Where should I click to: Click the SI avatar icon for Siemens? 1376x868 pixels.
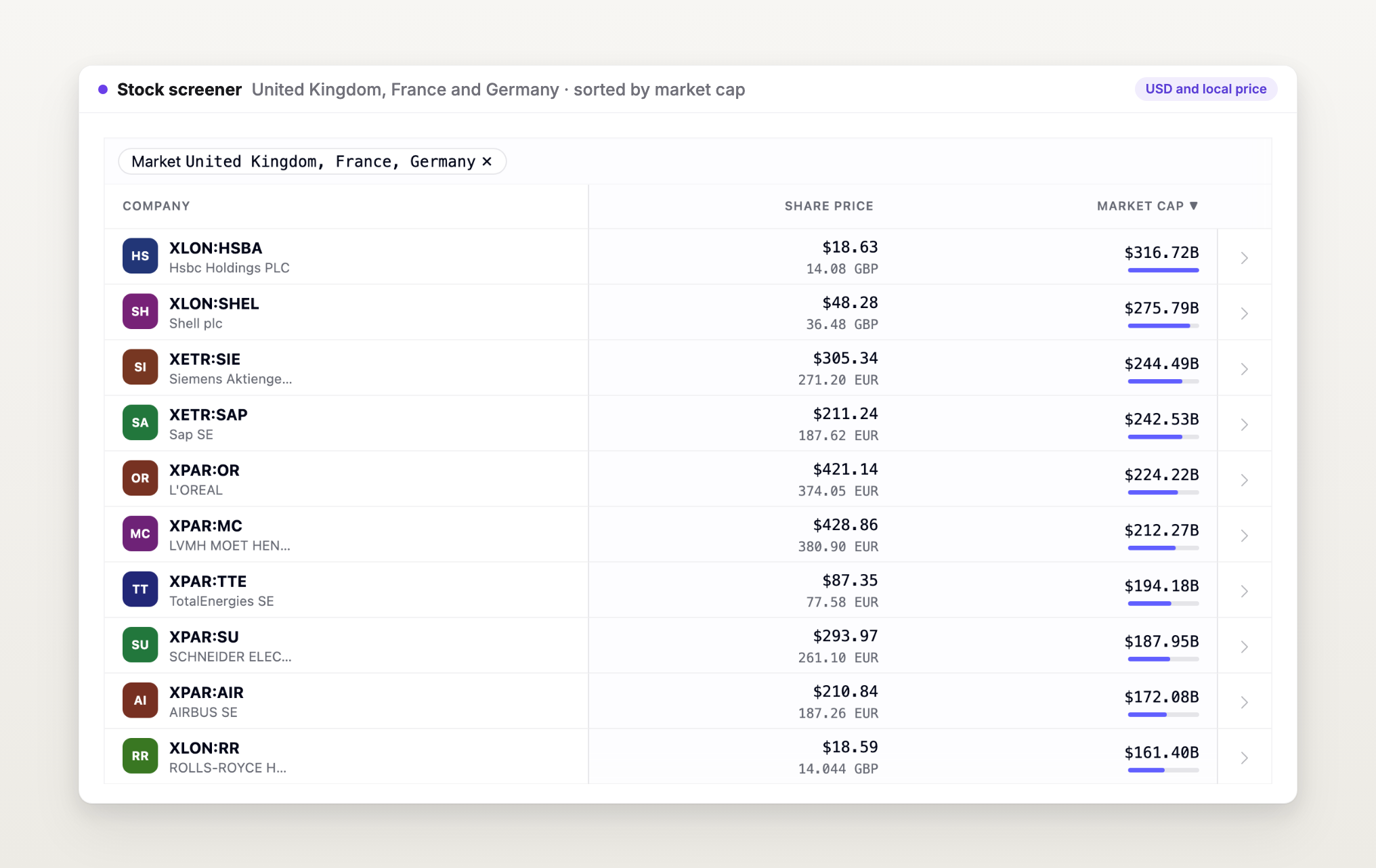click(140, 367)
